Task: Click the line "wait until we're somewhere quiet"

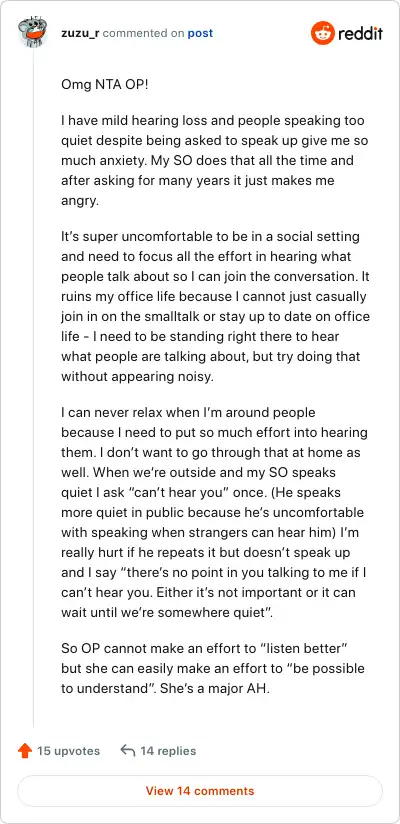Action: coord(167,612)
